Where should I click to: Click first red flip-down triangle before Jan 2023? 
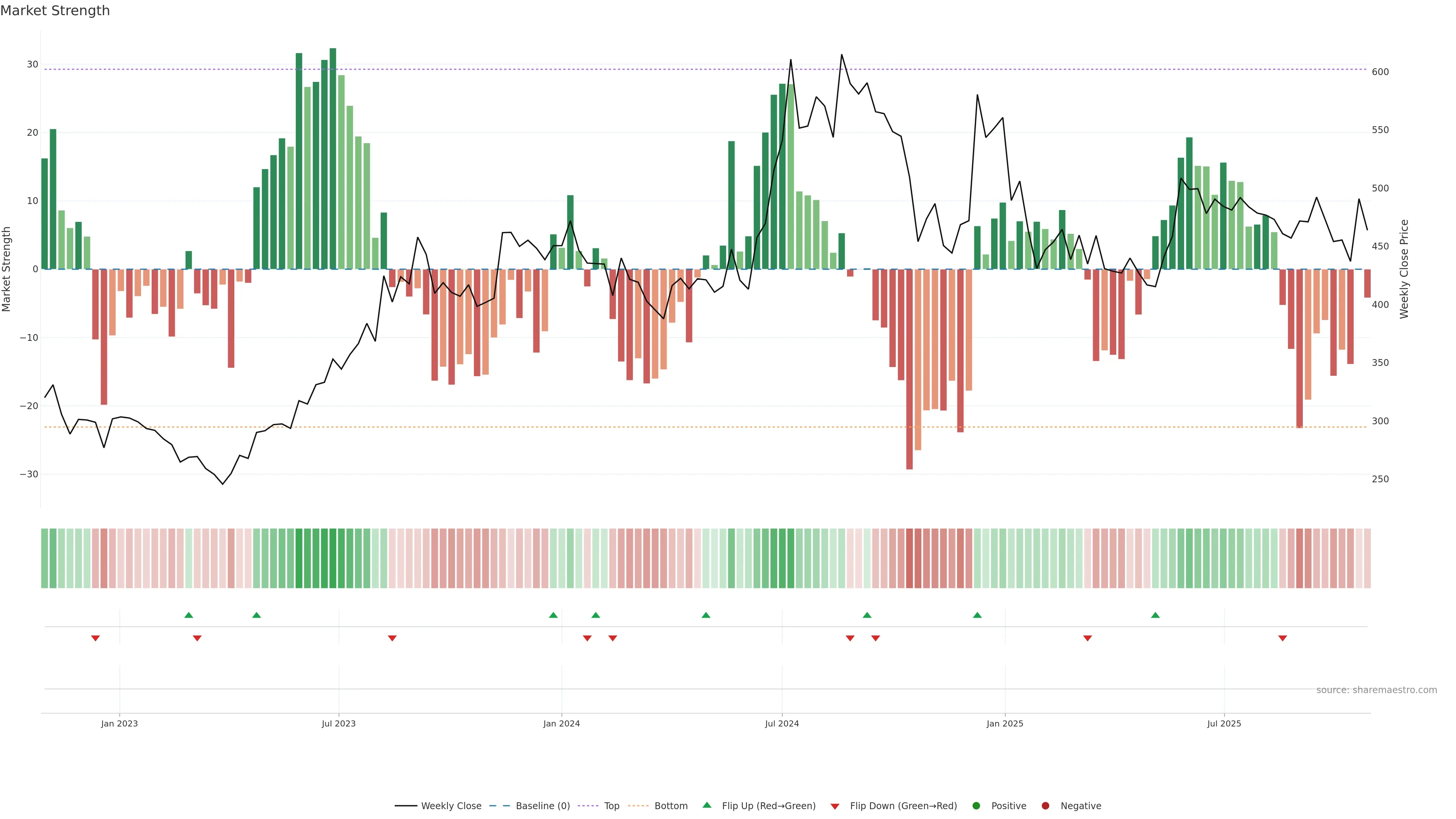pyautogui.click(x=96, y=638)
